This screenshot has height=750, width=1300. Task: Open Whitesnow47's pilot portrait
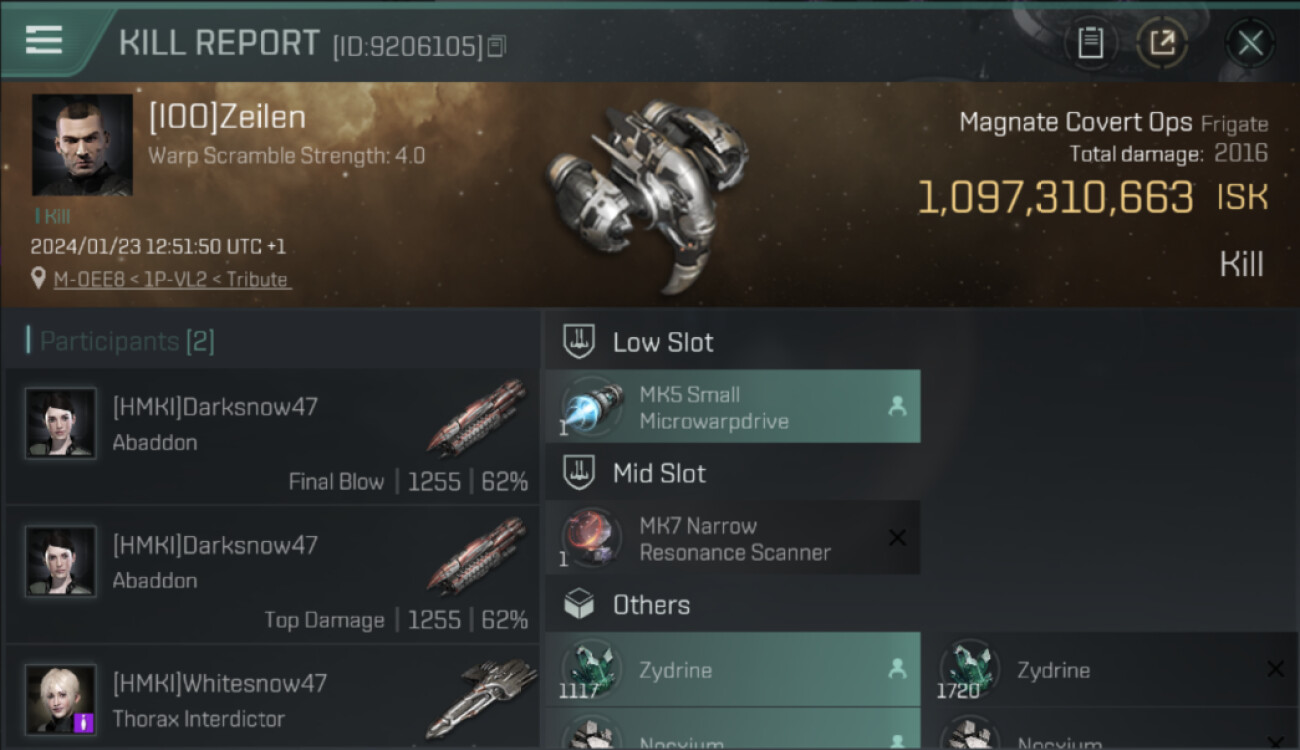tap(61, 699)
